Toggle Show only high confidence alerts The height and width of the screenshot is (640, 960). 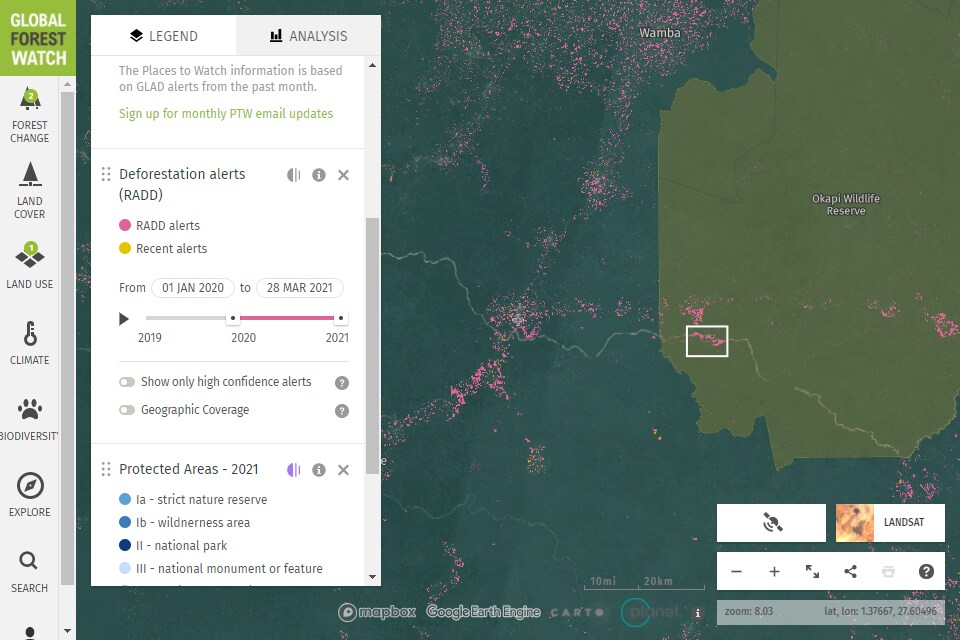click(x=127, y=382)
